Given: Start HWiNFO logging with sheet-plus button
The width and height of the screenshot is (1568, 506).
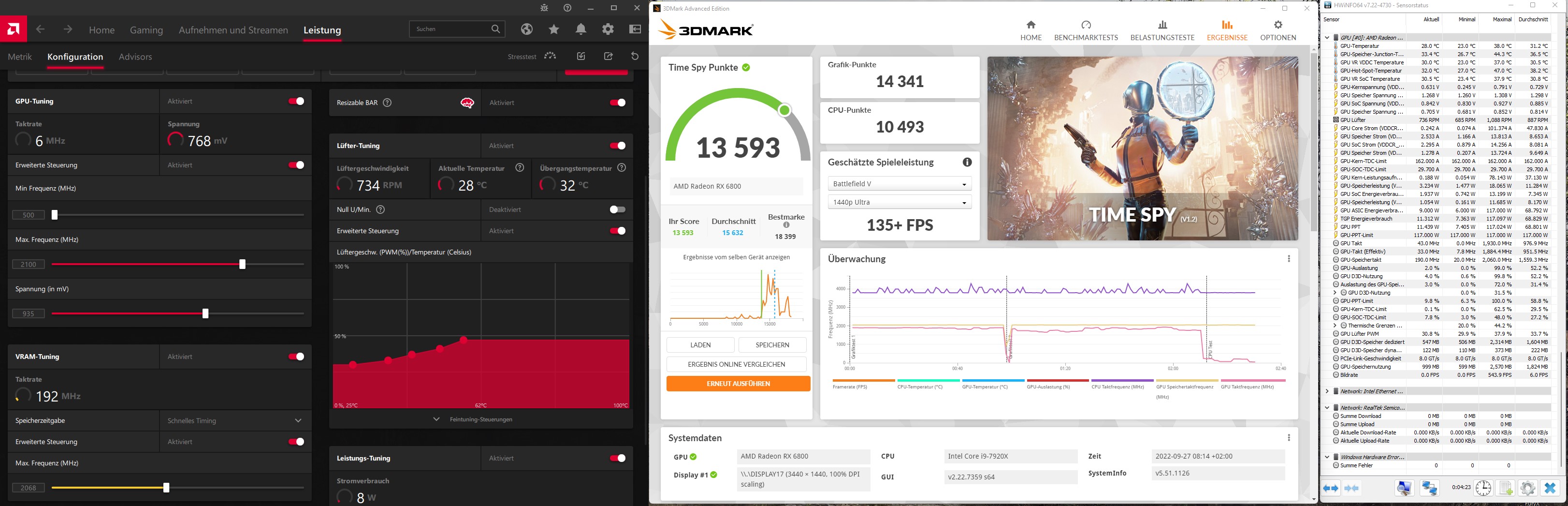Looking at the screenshot, I should point(1506,488).
